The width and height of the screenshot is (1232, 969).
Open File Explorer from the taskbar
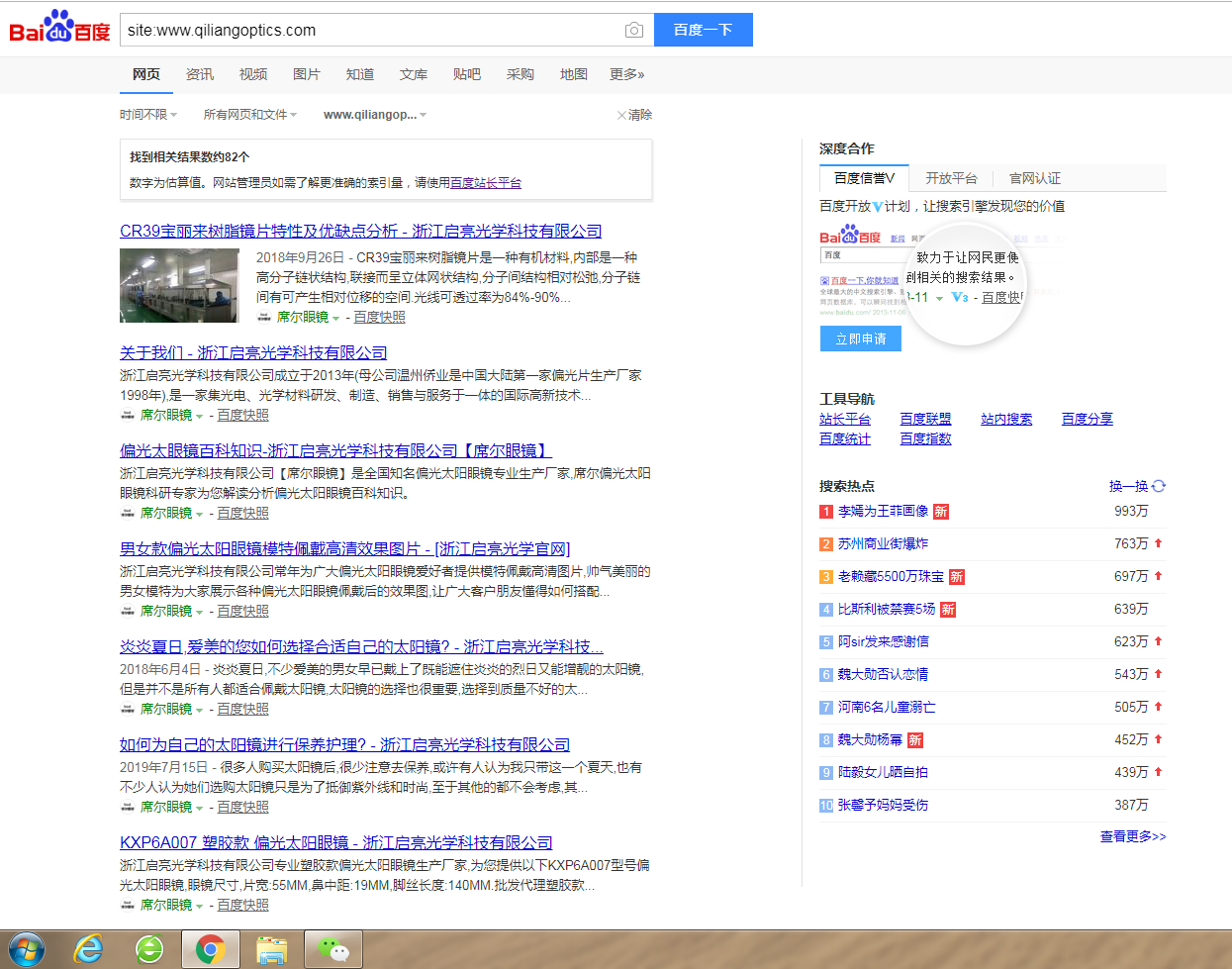point(271,950)
